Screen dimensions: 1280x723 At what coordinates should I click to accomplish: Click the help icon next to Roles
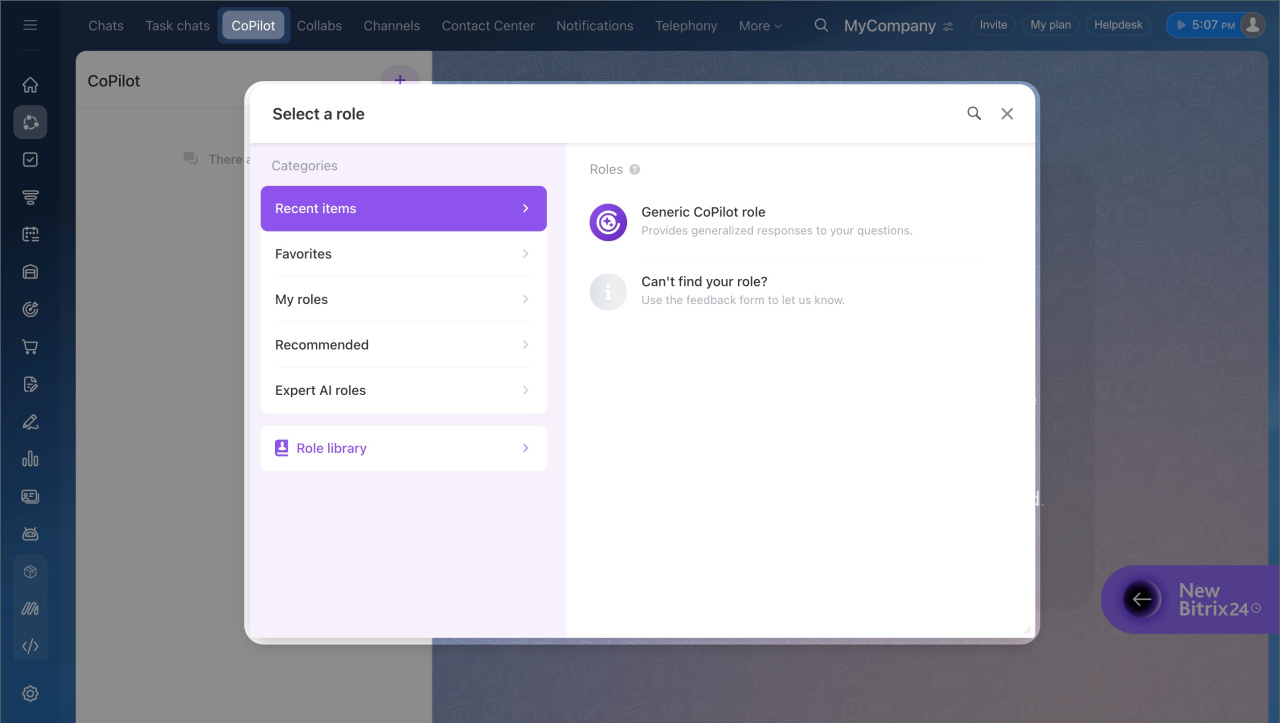[635, 170]
